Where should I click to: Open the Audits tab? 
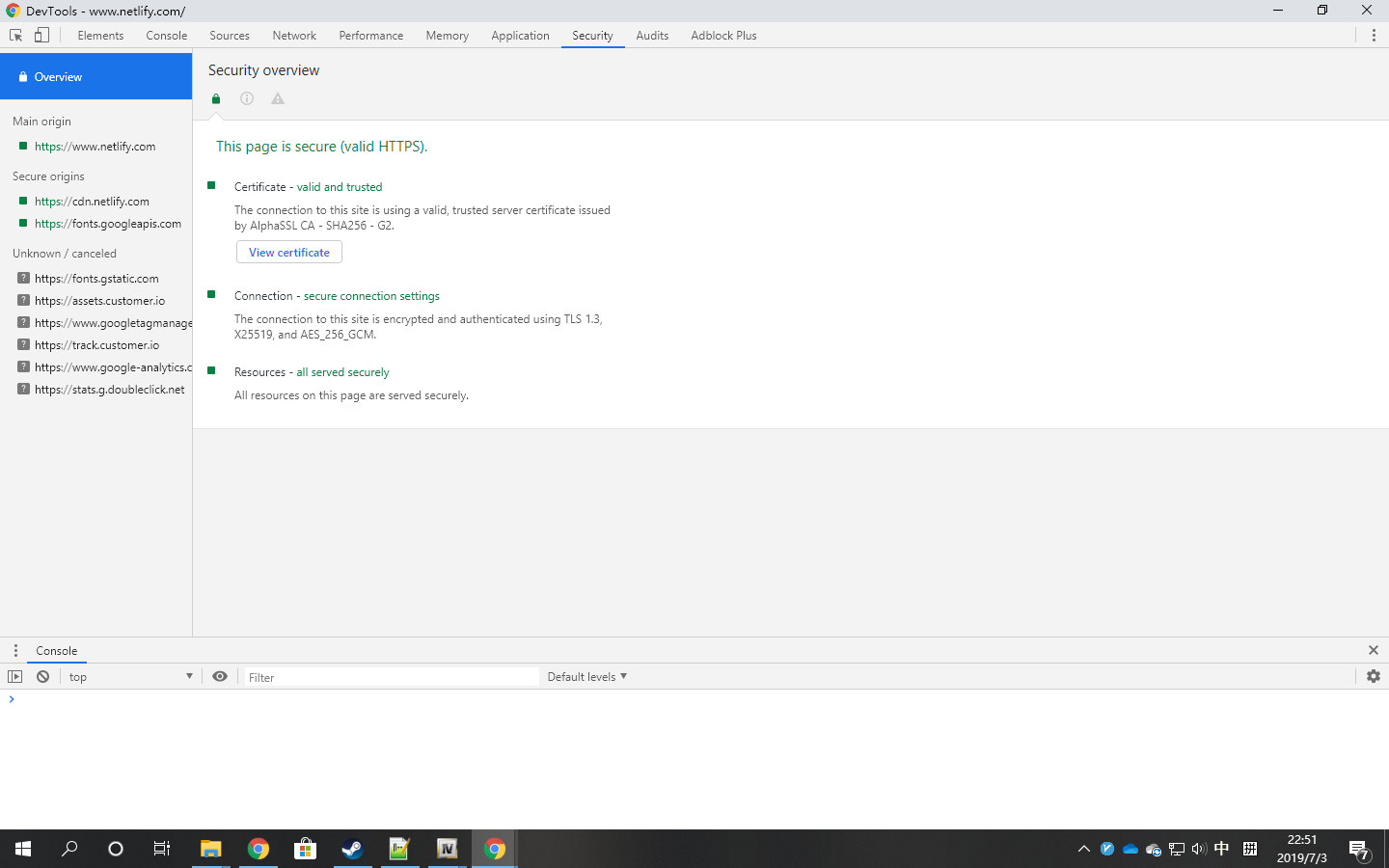(652, 36)
